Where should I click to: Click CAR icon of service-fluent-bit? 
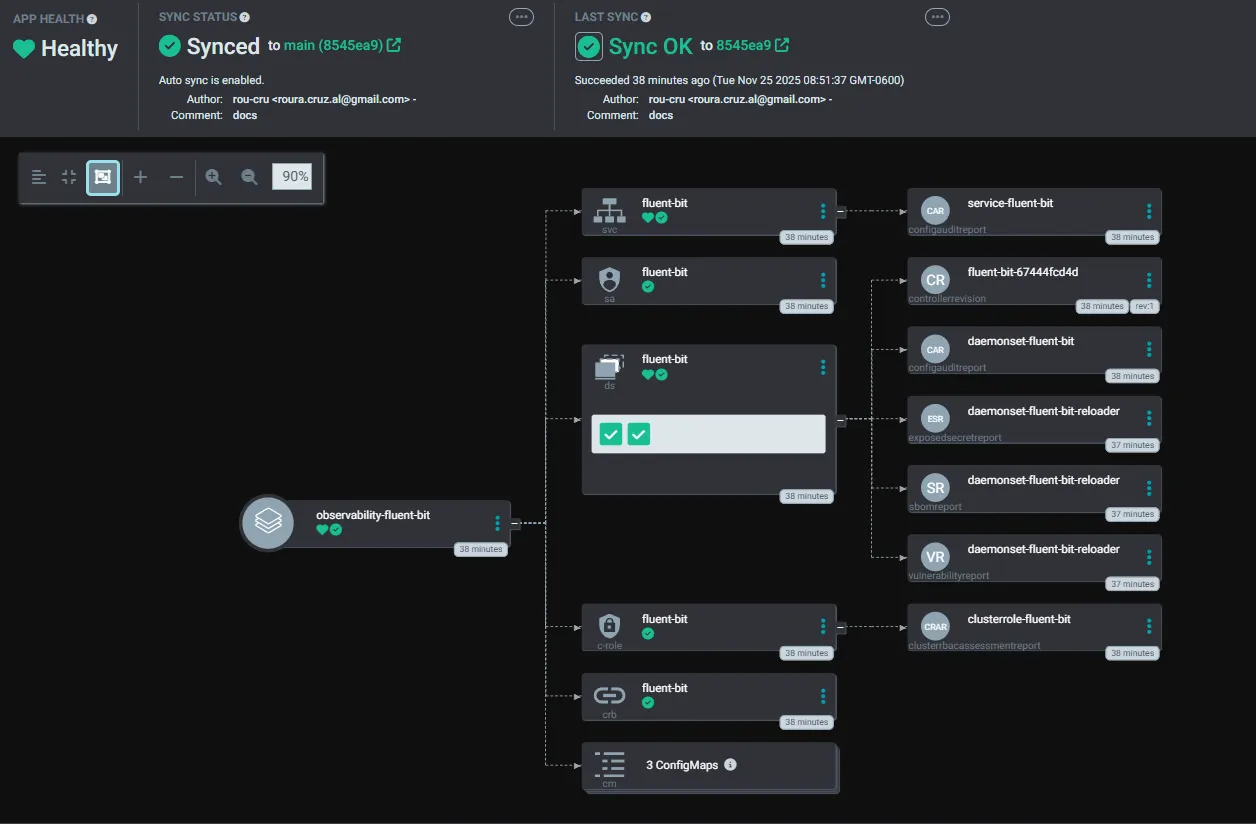point(935,211)
